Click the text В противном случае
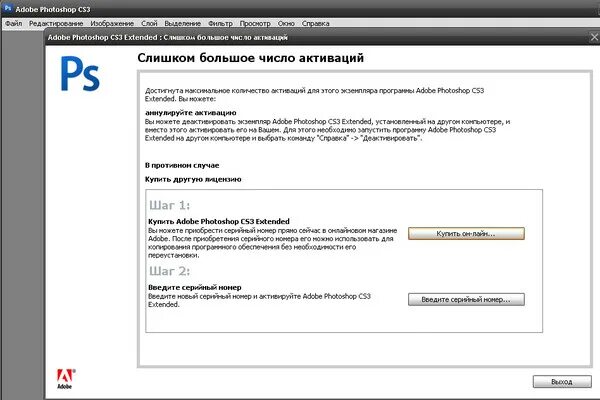The image size is (600, 400). pyautogui.click(x=182, y=165)
